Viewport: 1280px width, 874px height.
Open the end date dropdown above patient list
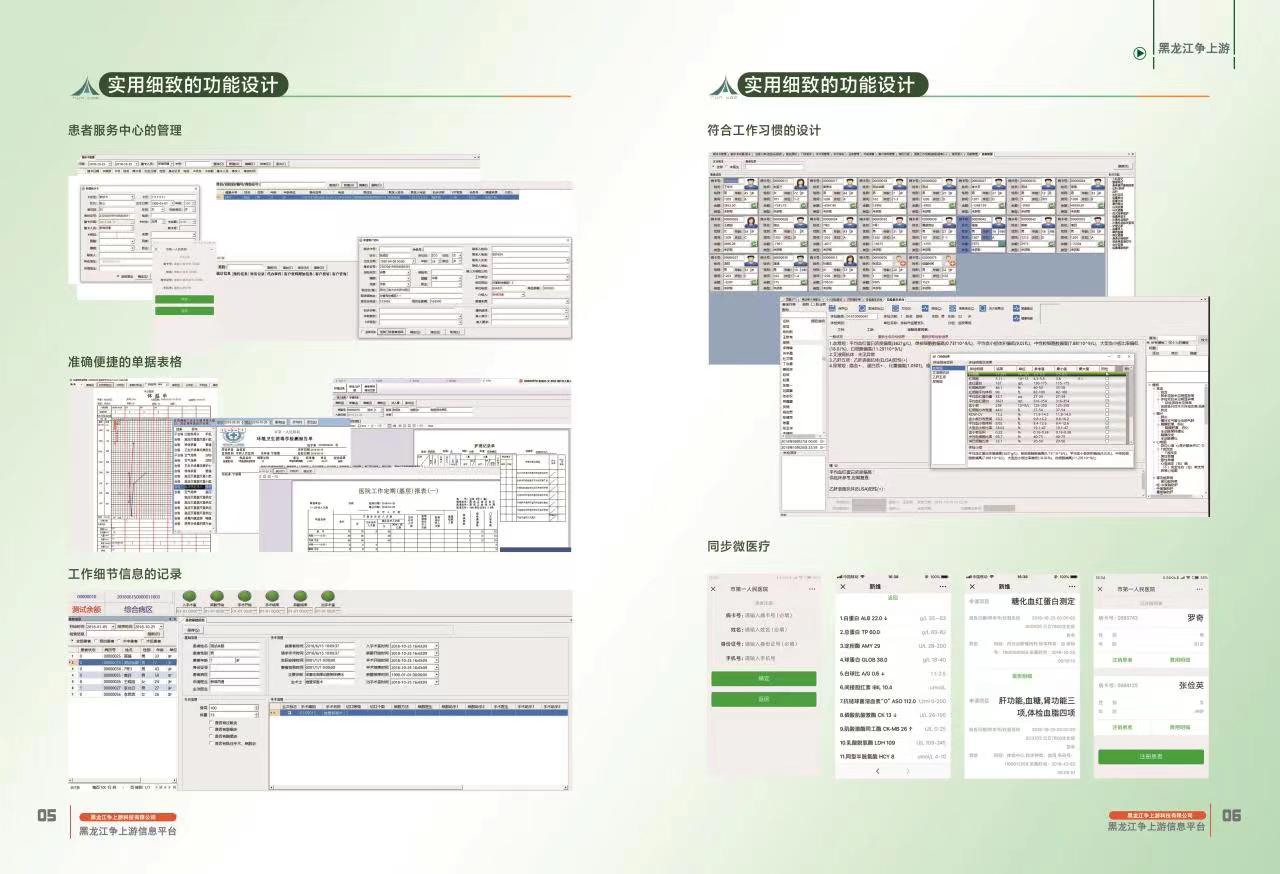tap(161, 626)
